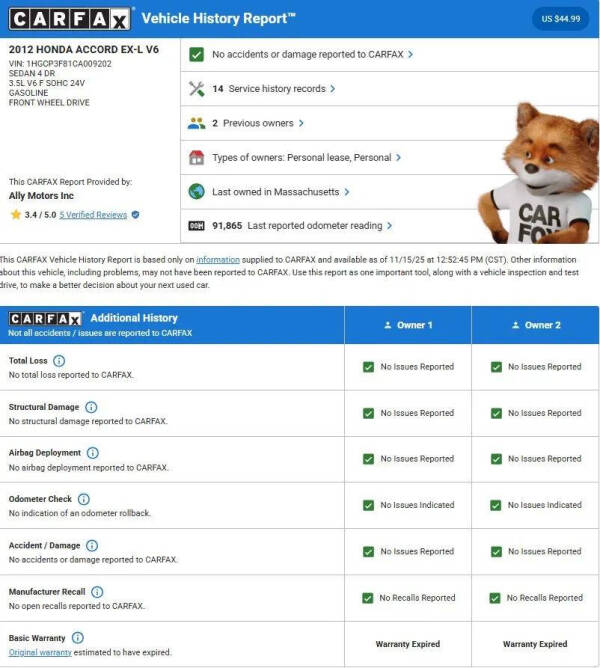Open the Structural Damage info icon
This screenshot has width=600, height=668.
(x=91, y=407)
